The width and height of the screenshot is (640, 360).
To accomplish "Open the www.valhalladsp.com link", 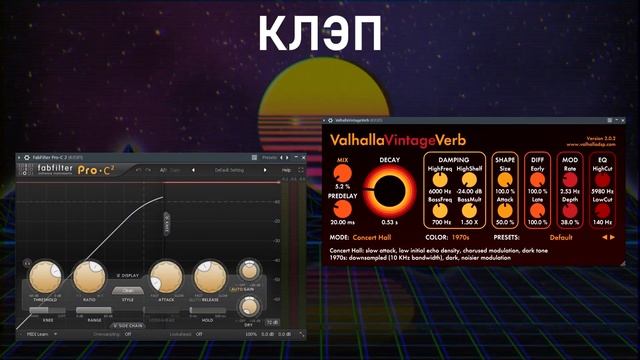I will pos(591,144).
